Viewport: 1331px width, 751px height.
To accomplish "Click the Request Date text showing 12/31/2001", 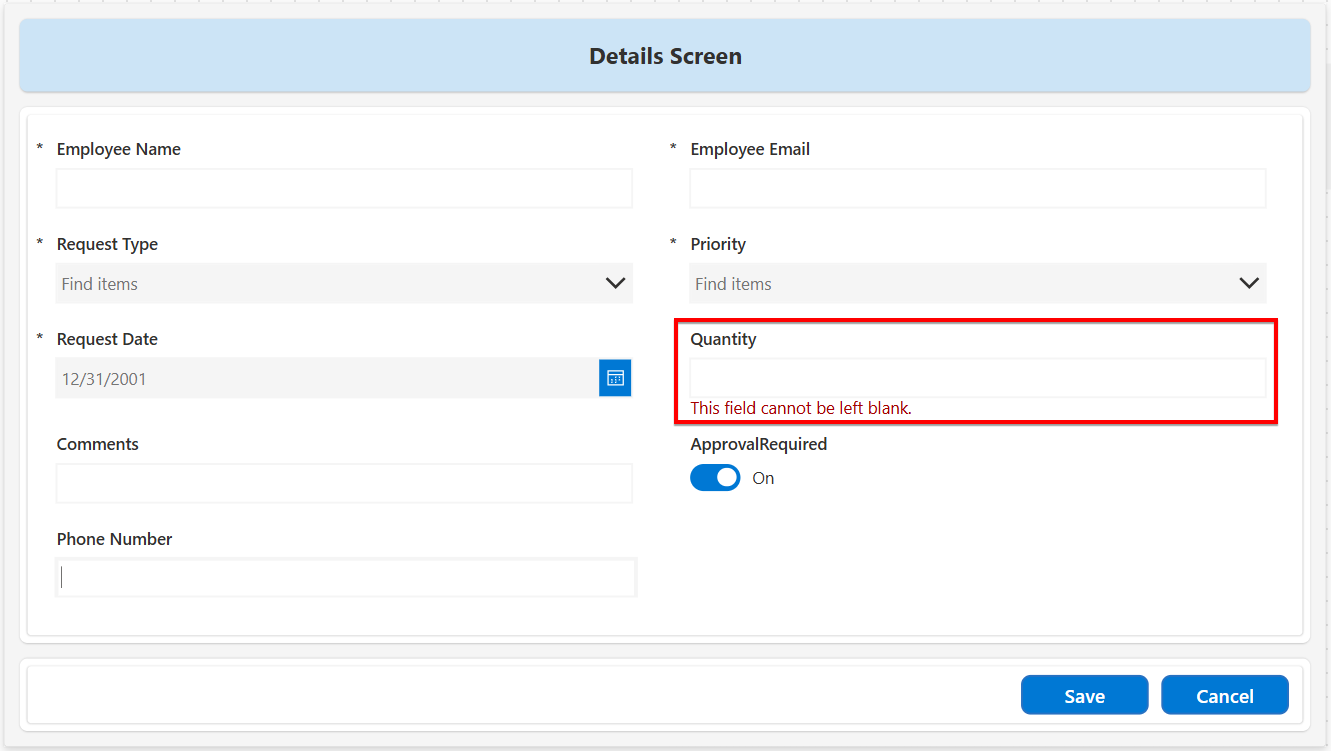I will [x=104, y=379].
